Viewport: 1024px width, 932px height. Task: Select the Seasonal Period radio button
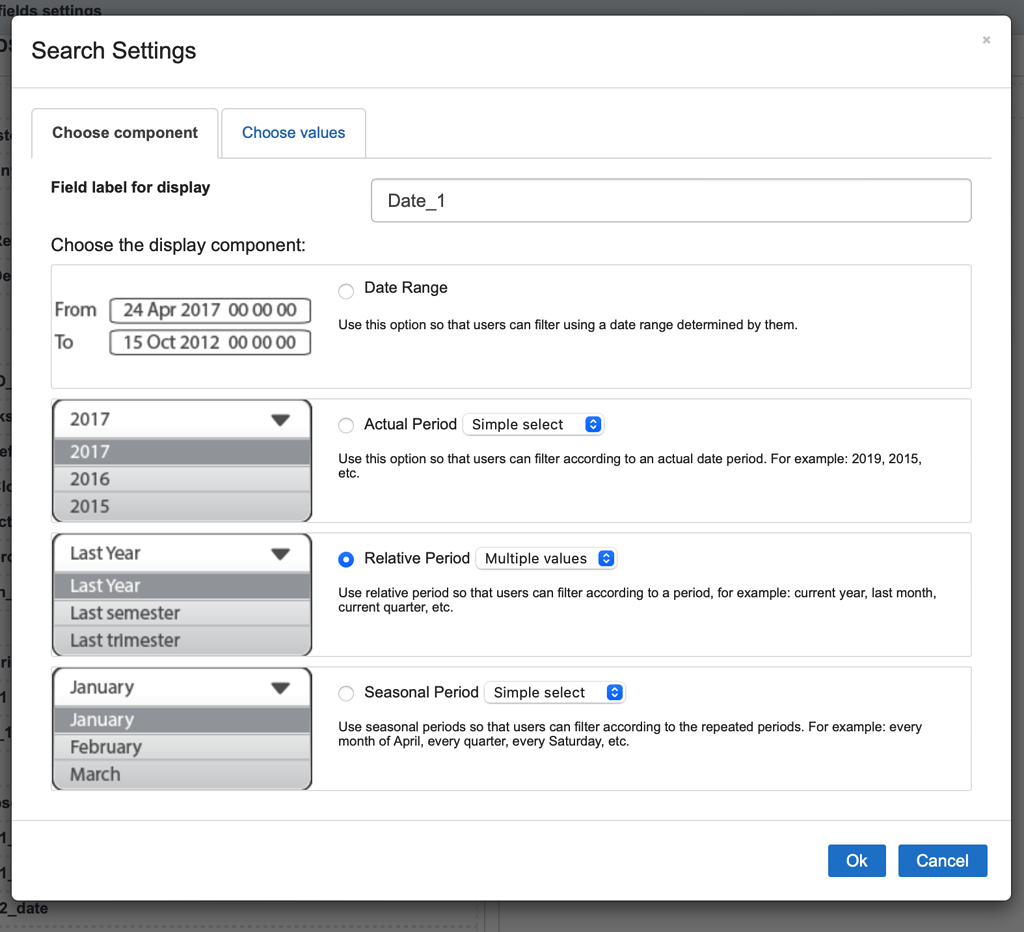(x=346, y=693)
